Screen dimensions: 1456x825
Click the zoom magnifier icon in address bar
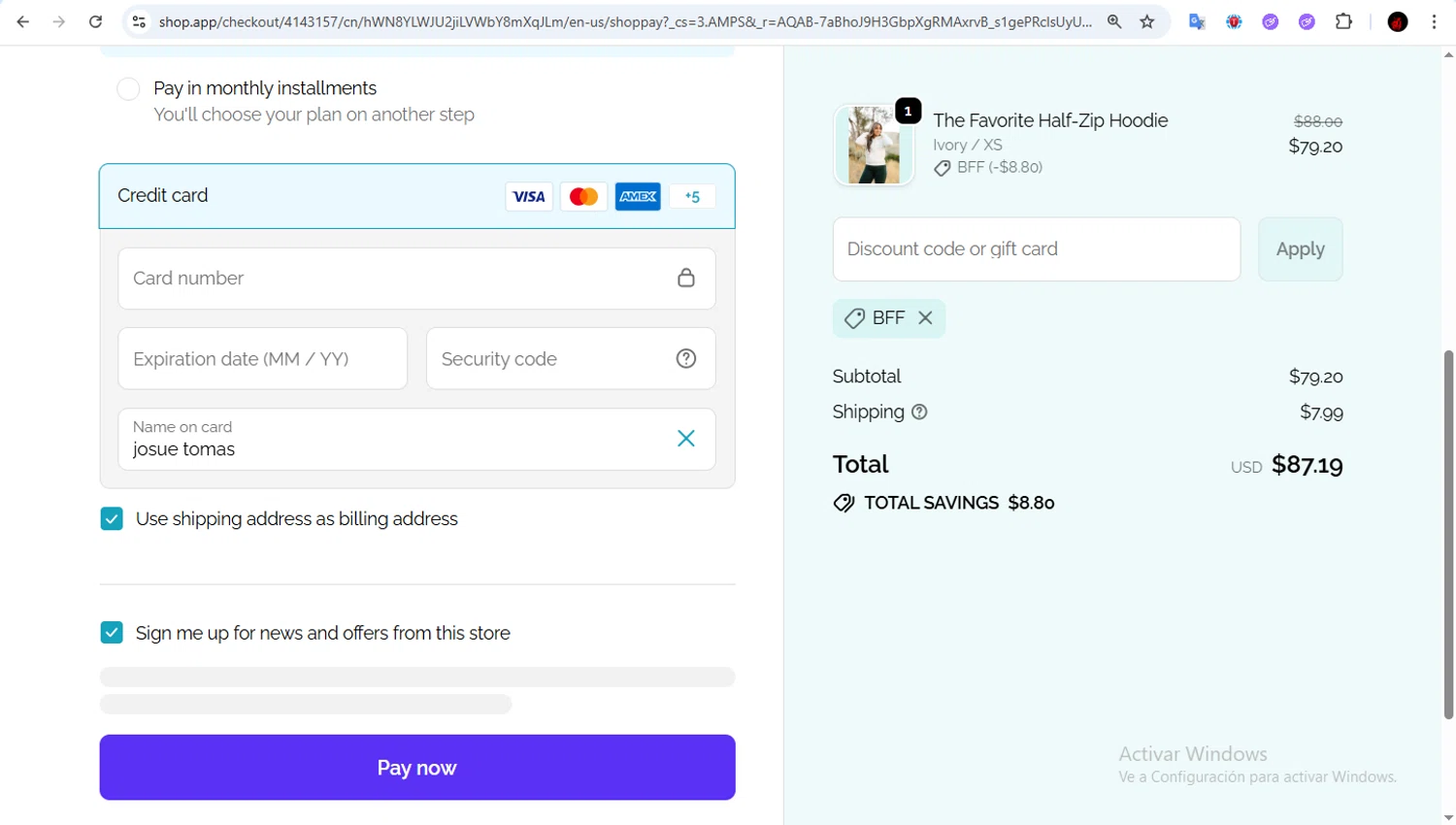[x=1114, y=21]
